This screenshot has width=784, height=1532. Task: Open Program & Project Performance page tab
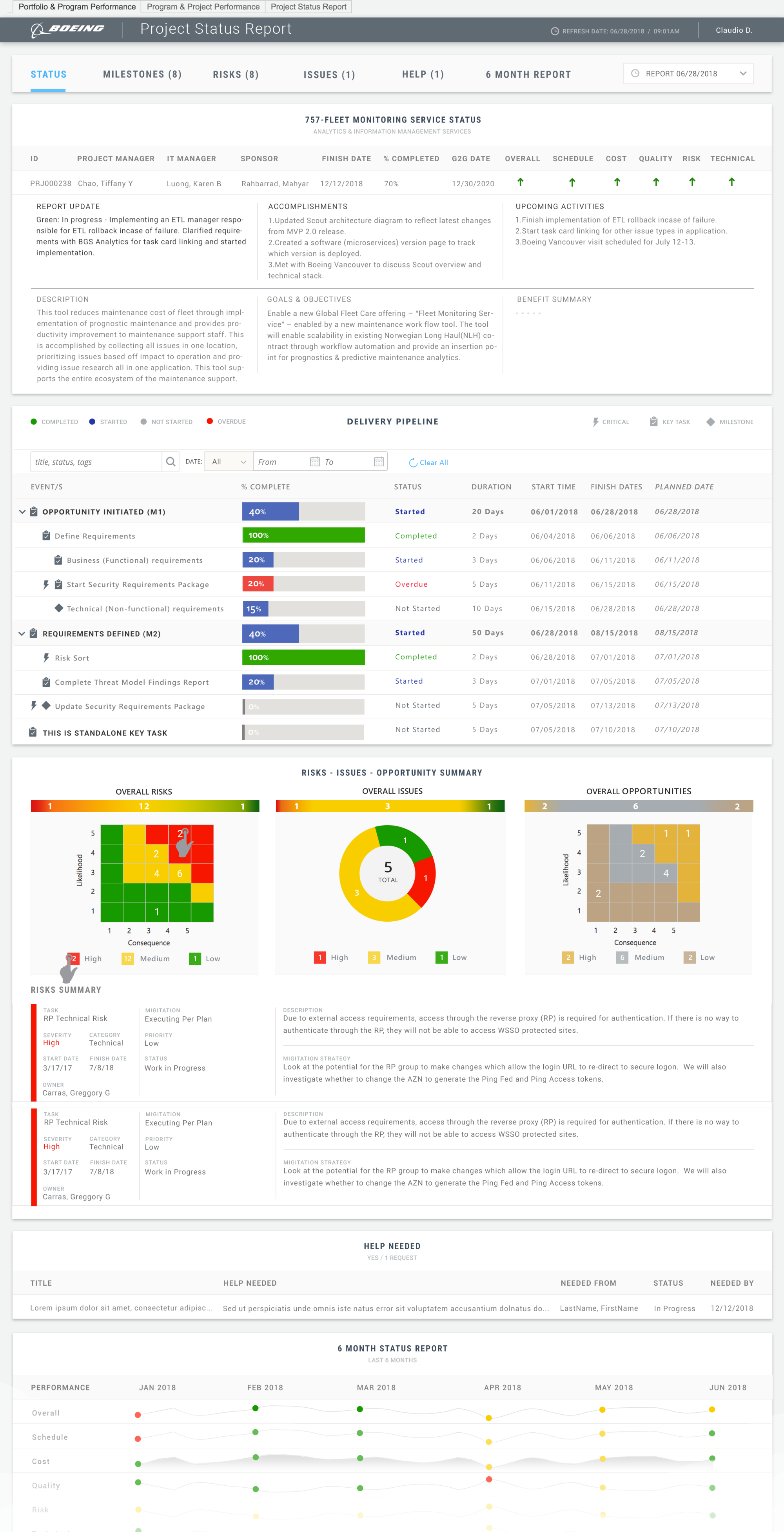[x=203, y=7]
